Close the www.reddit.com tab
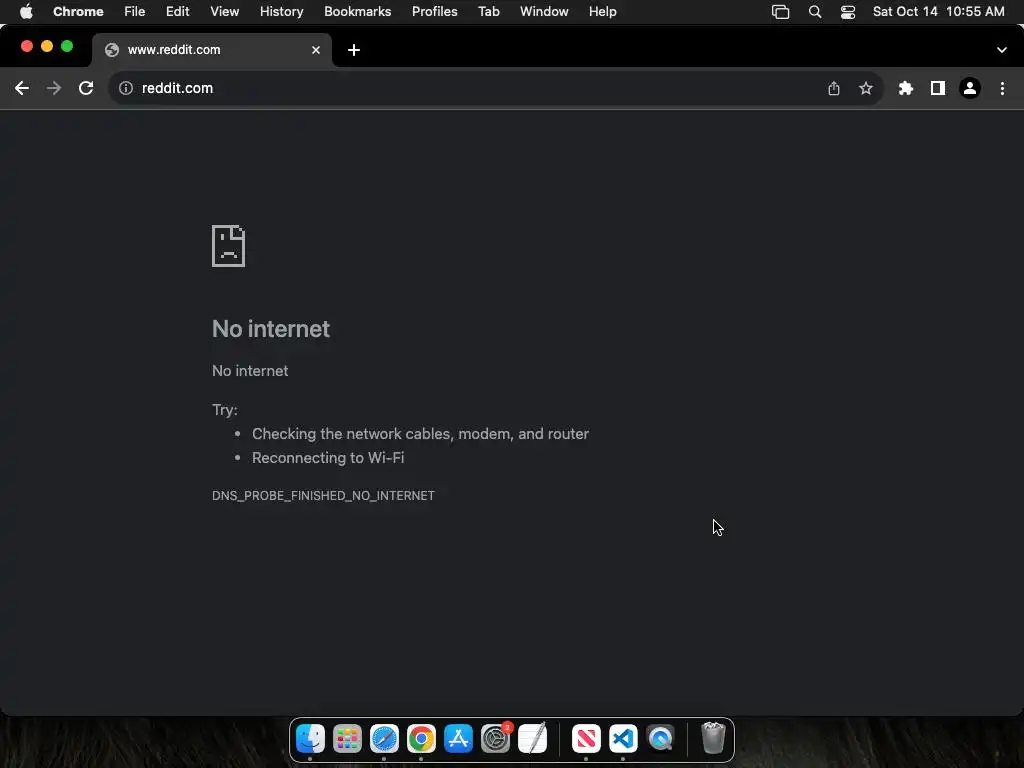1024x768 pixels. (x=315, y=50)
